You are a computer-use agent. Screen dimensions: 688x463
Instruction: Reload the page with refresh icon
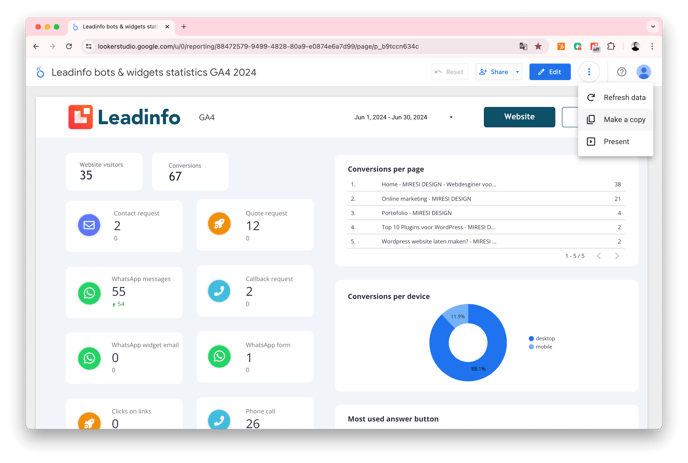(69, 46)
